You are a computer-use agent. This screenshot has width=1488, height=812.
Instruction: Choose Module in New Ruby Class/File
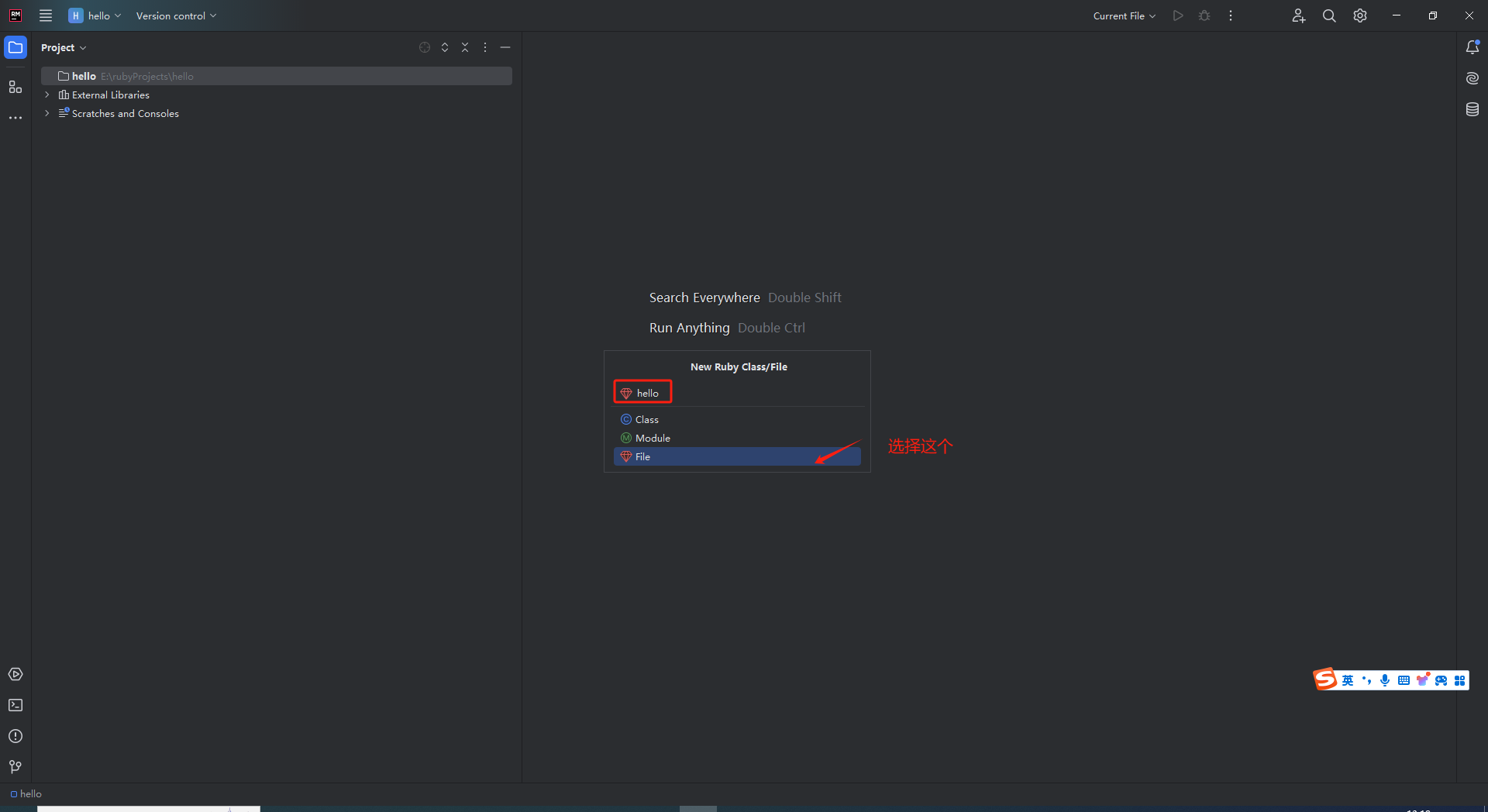click(x=737, y=438)
